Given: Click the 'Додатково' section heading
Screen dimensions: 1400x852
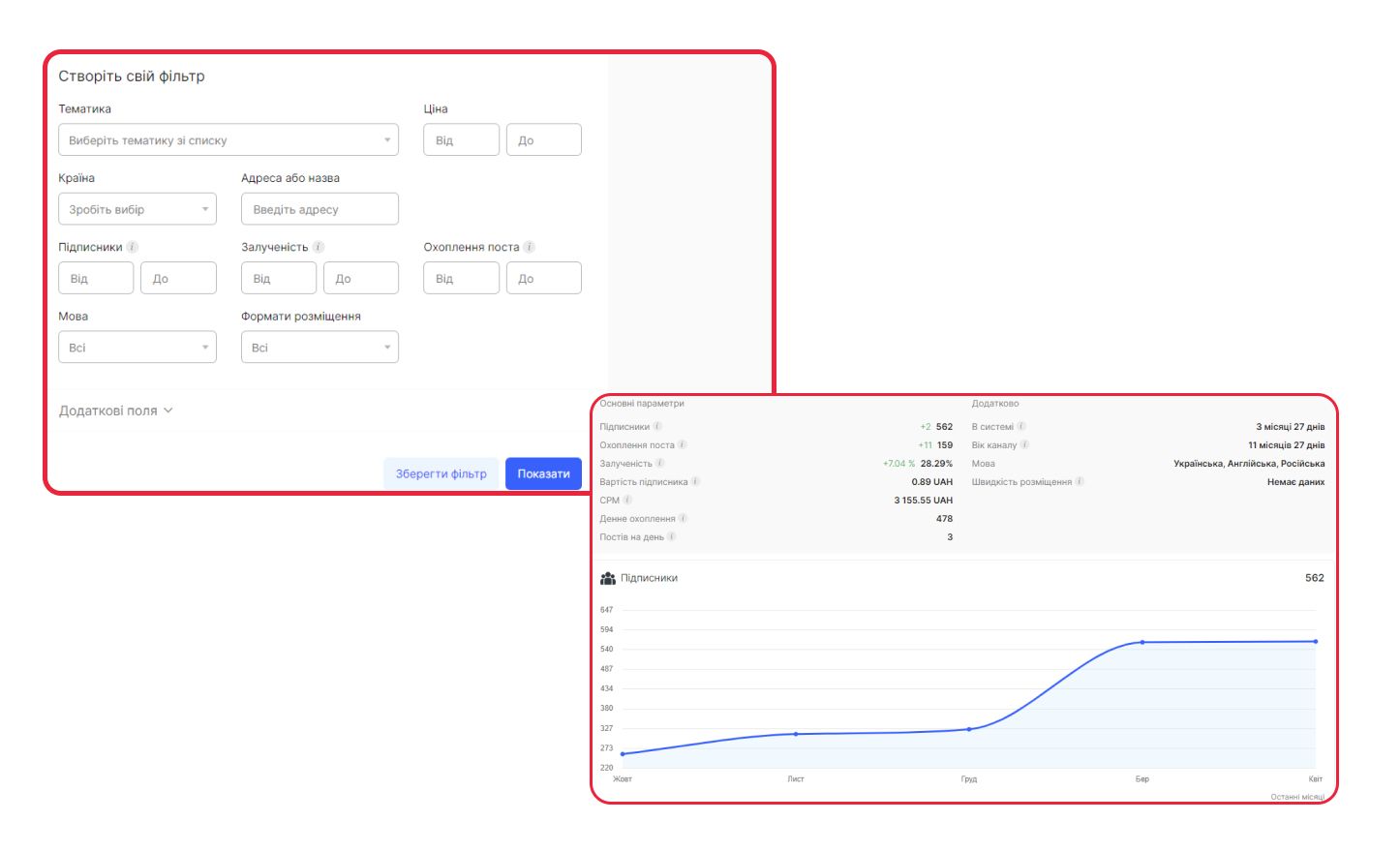Looking at the screenshot, I should (x=995, y=404).
